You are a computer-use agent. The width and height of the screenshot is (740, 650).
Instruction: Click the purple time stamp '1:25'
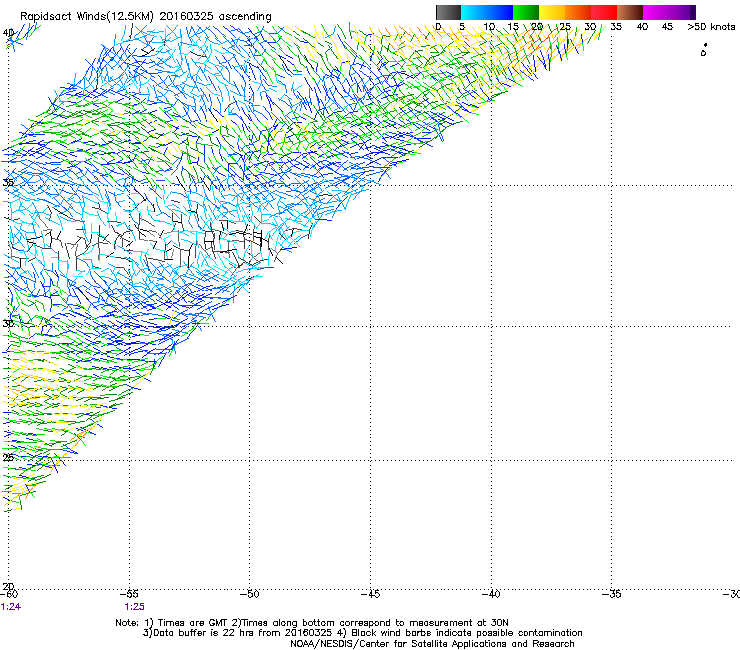coord(135,607)
